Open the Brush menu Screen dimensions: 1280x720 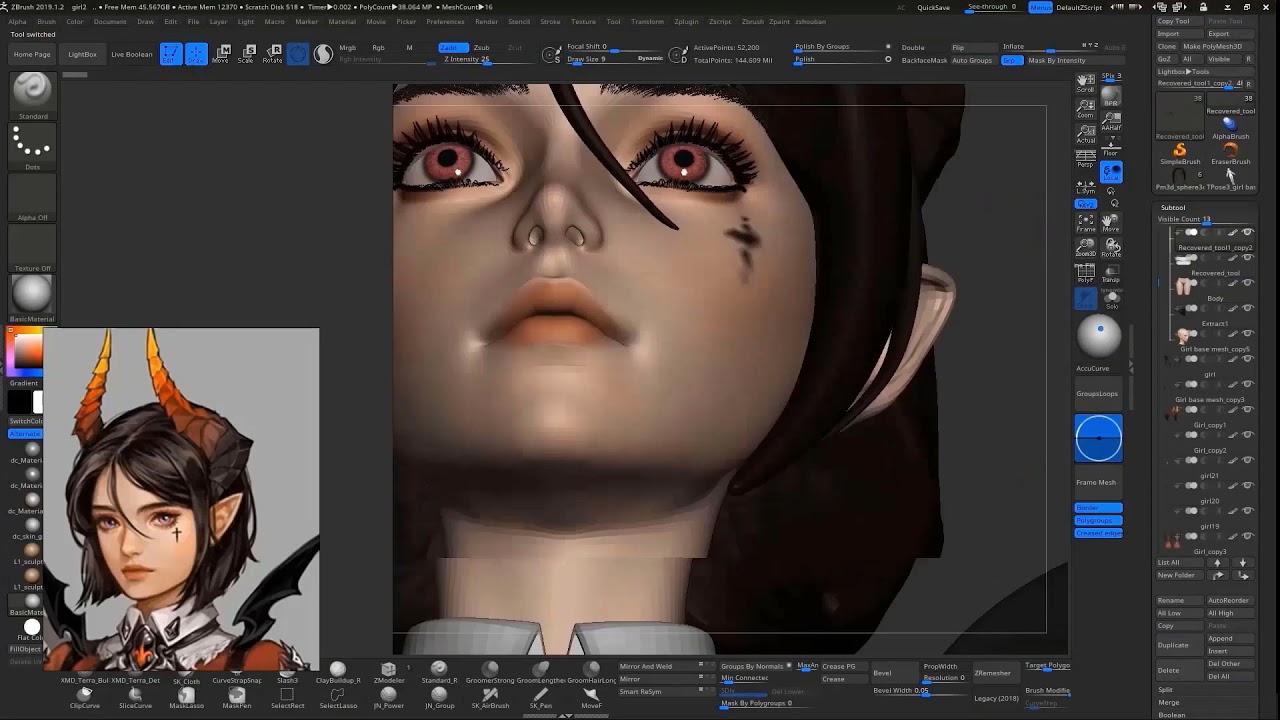point(46,21)
